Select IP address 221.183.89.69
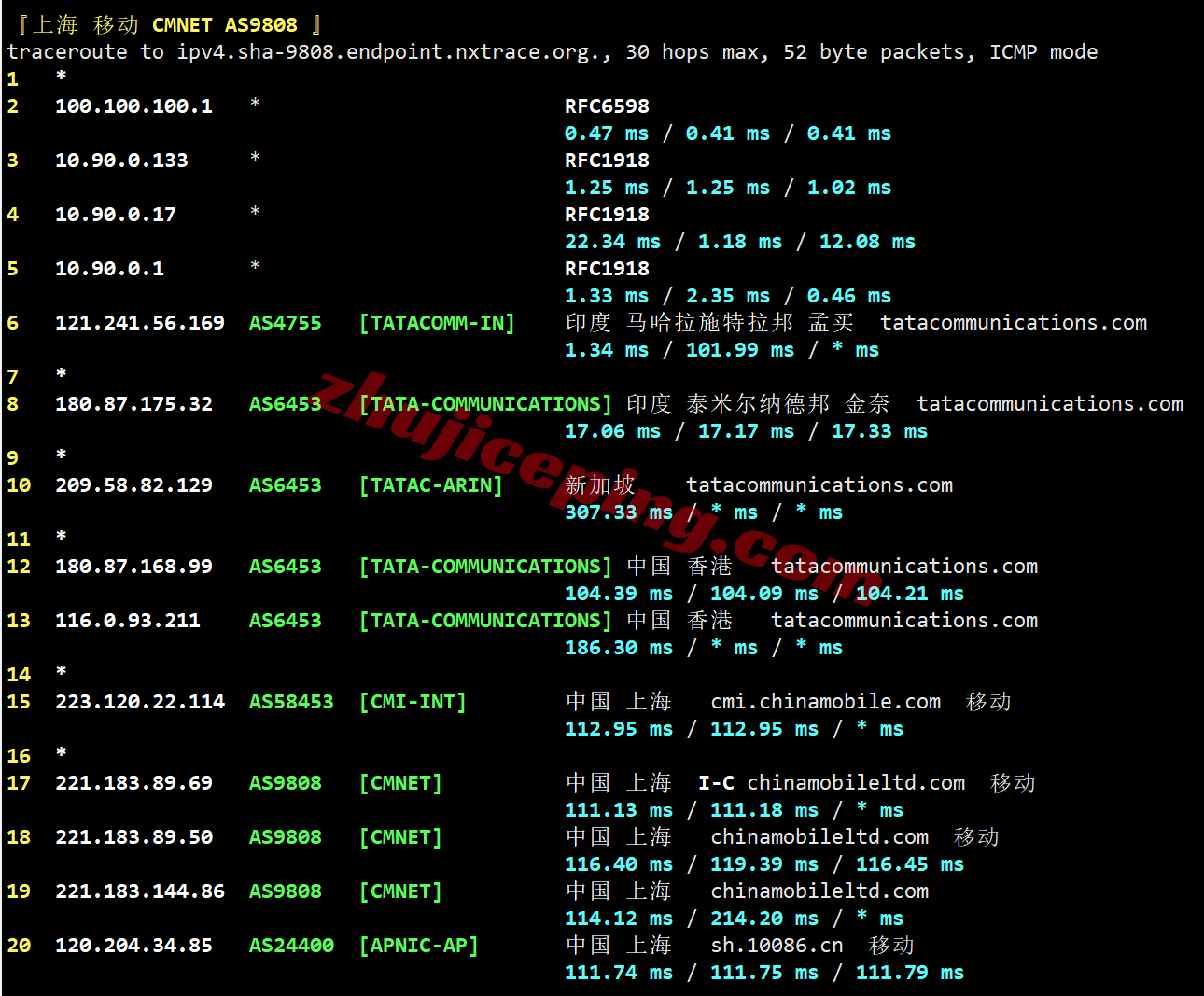The height and width of the screenshot is (996, 1204). click(133, 783)
